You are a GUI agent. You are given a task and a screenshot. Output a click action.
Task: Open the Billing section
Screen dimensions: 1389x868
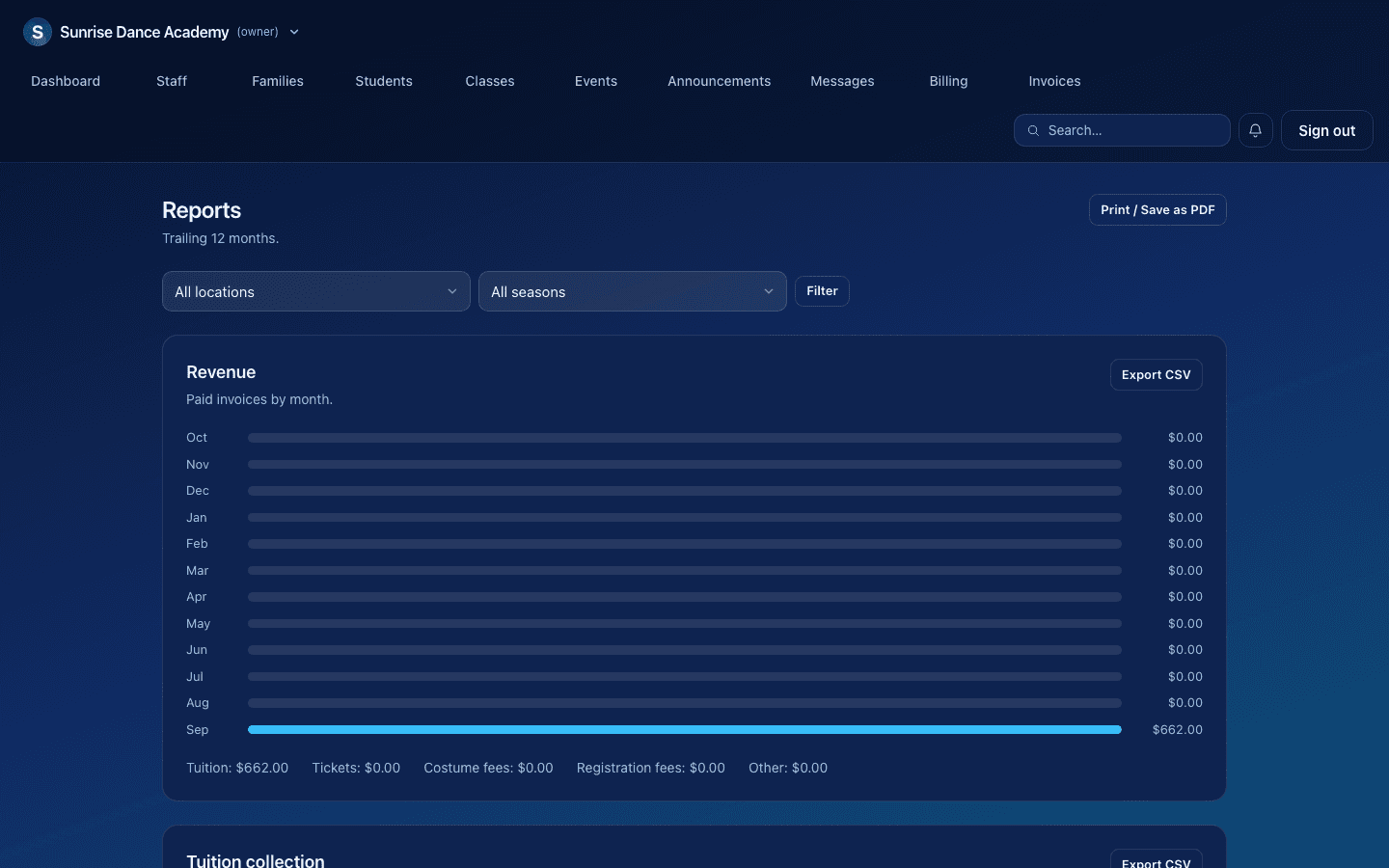(948, 81)
